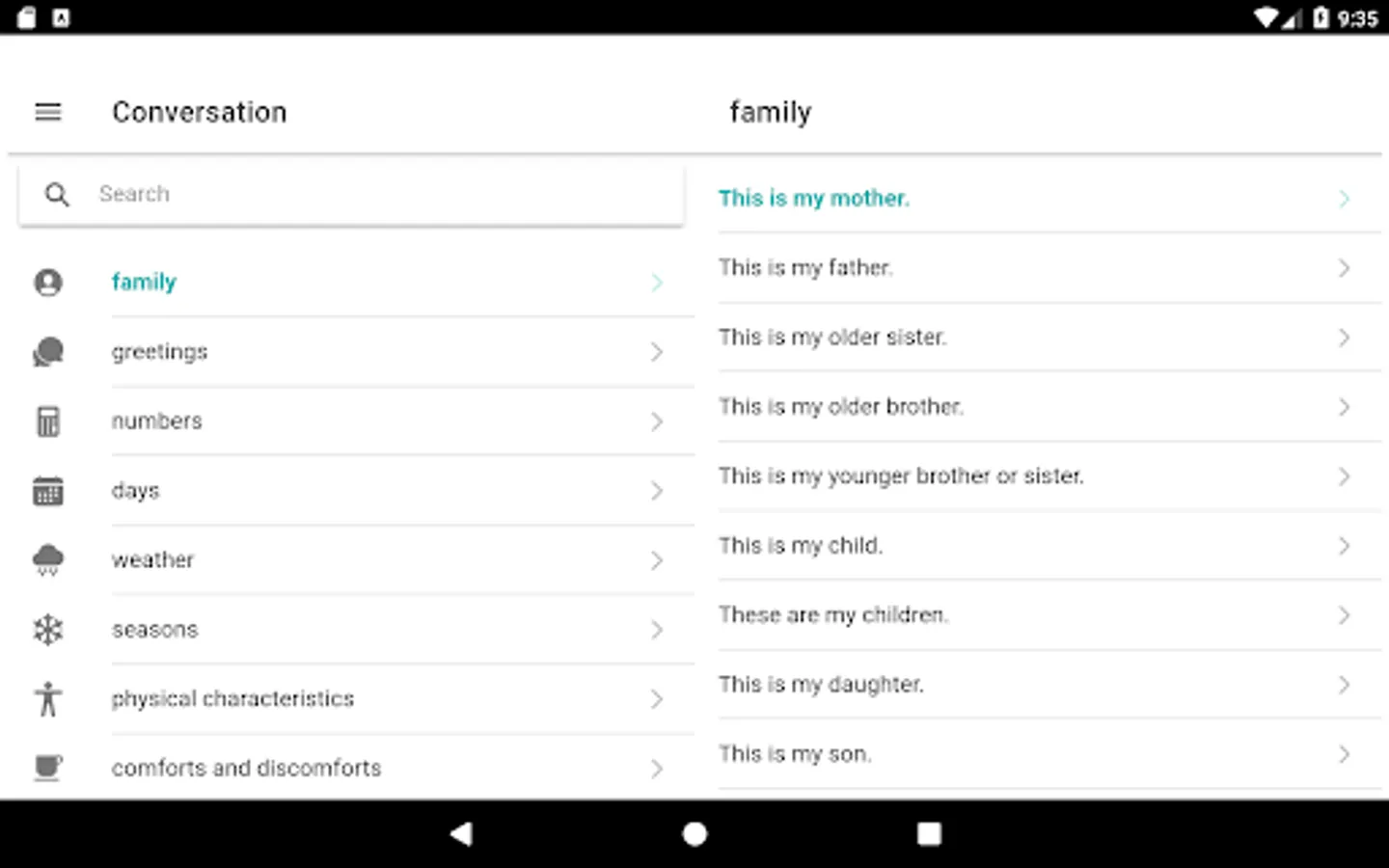Click the search magnifier icon
This screenshot has height=868, width=1389.
pyautogui.click(x=57, y=195)
